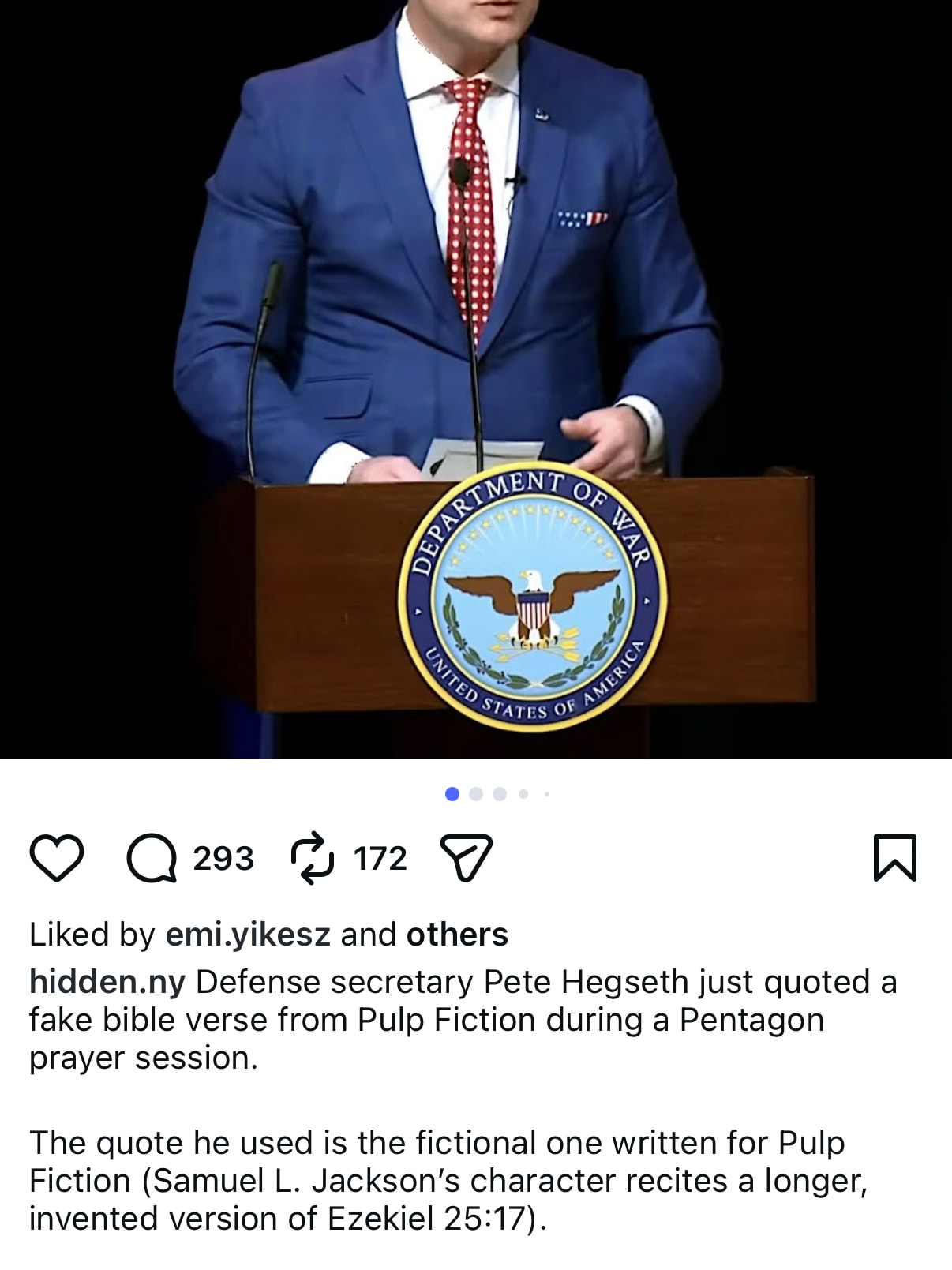This screenshot has height=1270, width=952.
Task: Select second carousel dot indicator
Action: pos(476,794)
